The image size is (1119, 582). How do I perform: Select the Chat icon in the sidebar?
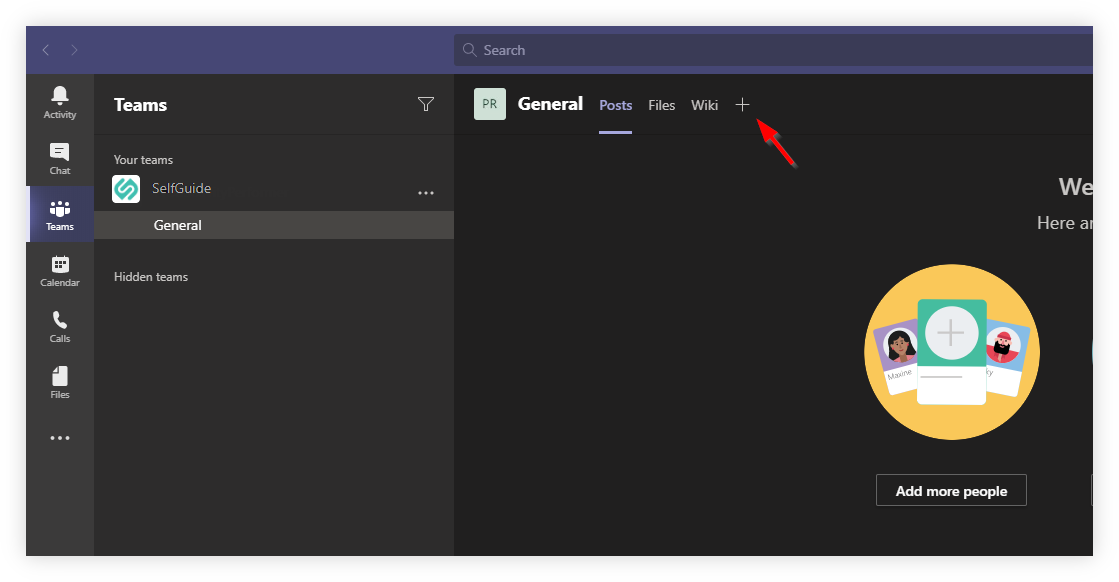(x=59, y=156)
